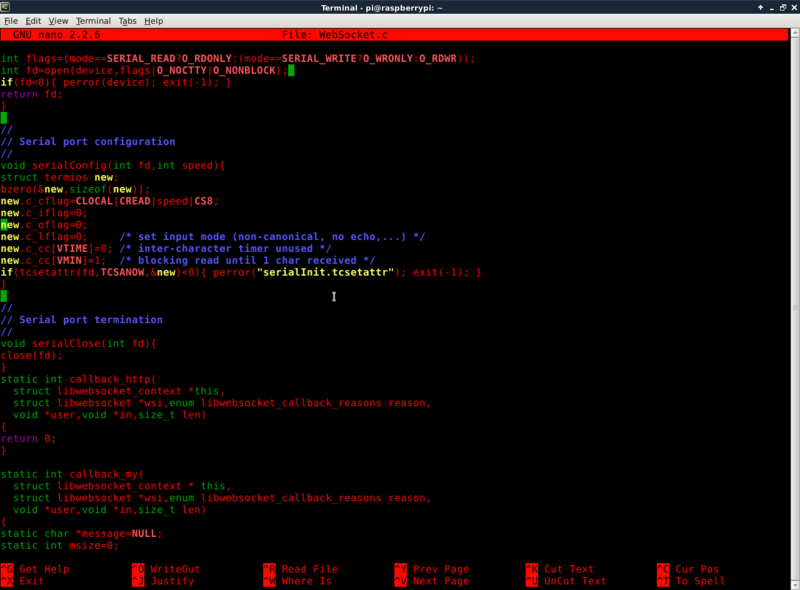Open the Terminal menu
The height and width of the screenshot is (590, 800).
point(93,20)
